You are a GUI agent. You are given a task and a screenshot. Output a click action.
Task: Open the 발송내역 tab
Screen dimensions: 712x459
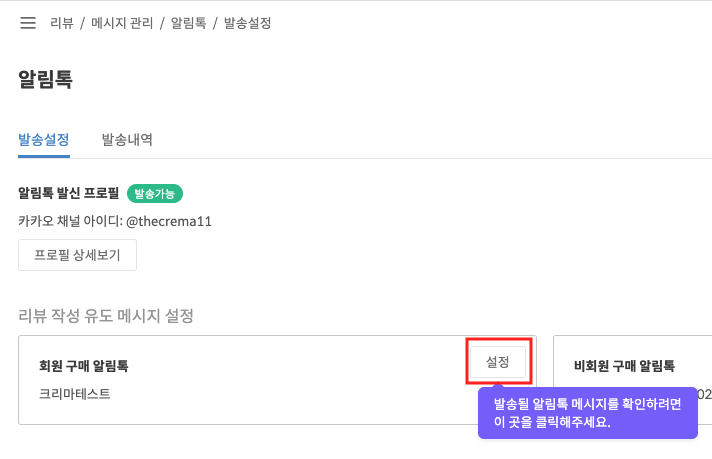click(127, 140)
